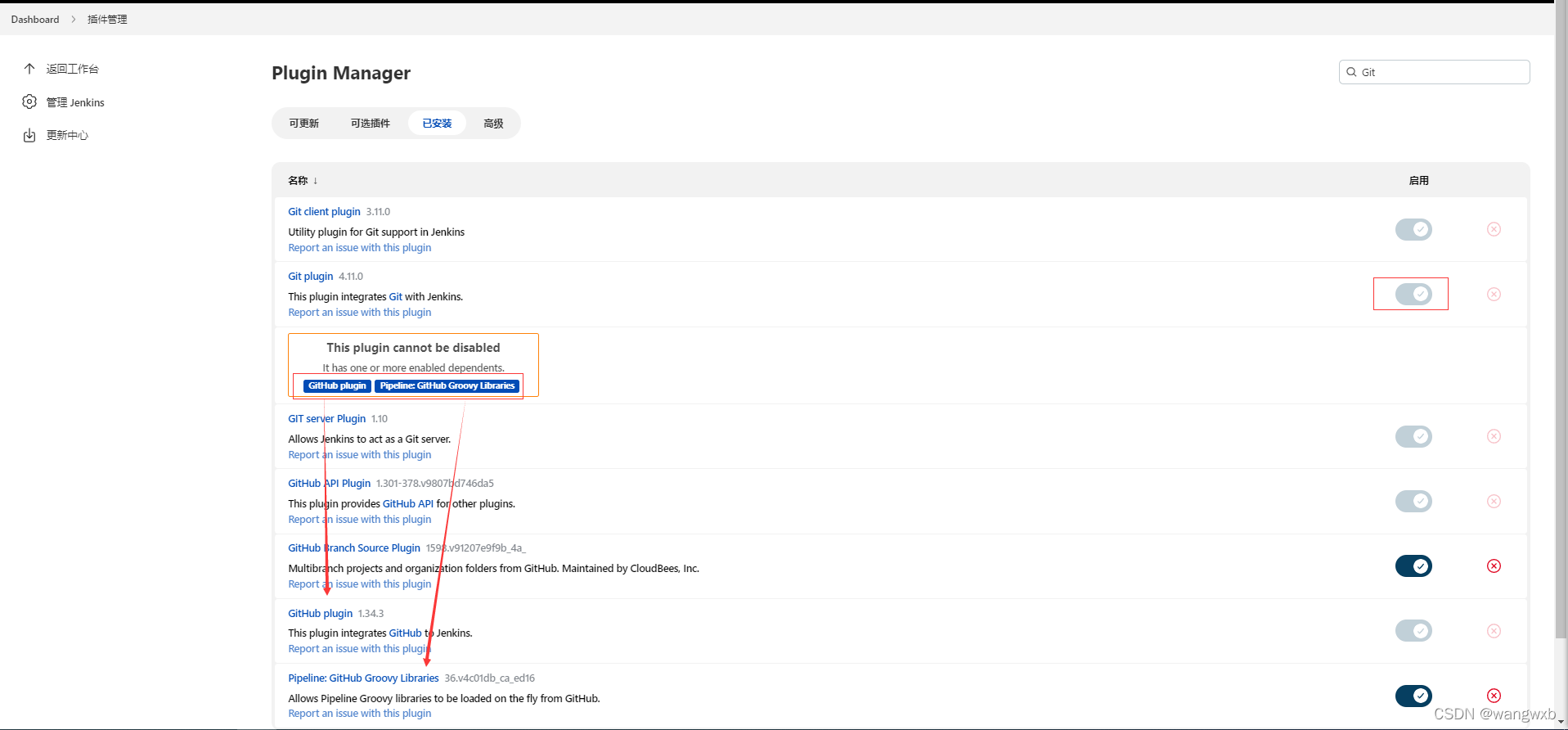Click uninstall icon for GitHub plugin 1.34.3
This screenshot has width=1568, height=730.
click(1494, 631)
